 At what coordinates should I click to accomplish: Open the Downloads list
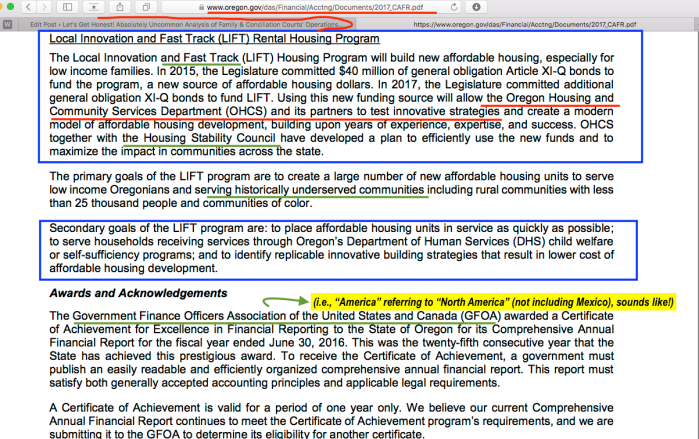coord(476,6)
